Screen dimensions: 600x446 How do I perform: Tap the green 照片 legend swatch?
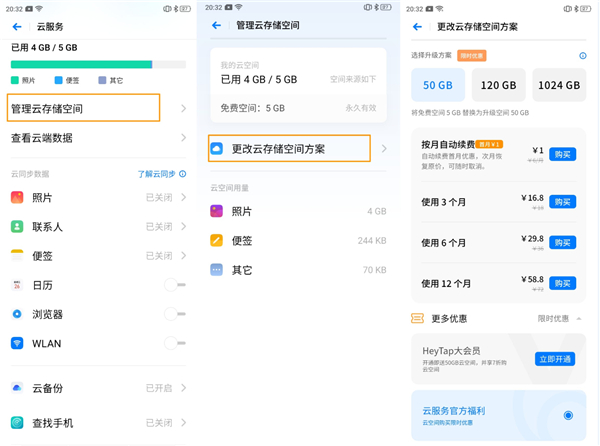point(15,80)
